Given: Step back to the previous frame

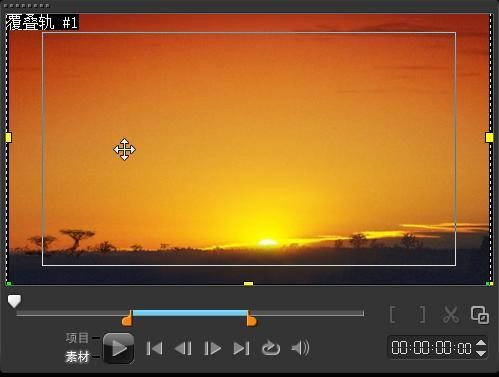Looking at the screenshot, I should pos(183,349).
